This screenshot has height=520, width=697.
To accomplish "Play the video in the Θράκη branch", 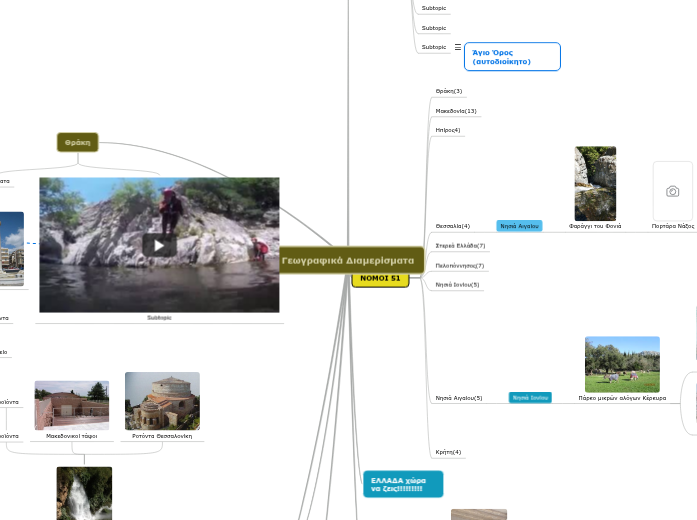I will click(159, 245).
